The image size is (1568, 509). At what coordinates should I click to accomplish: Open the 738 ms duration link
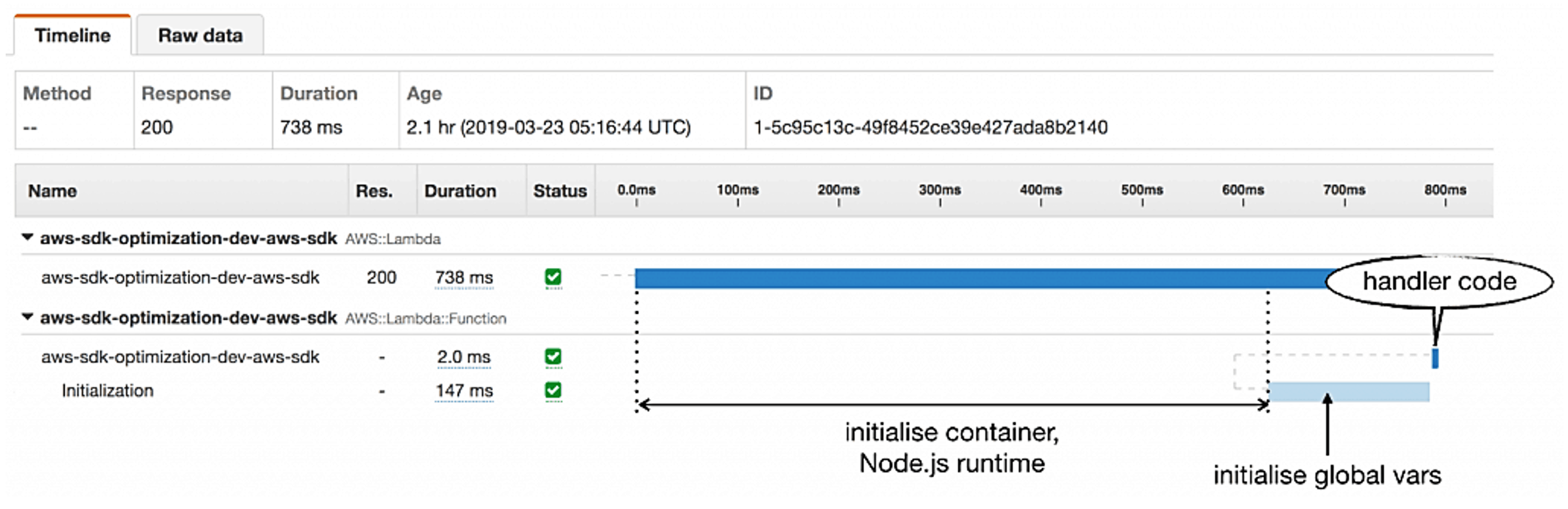[x=464, y=278]
